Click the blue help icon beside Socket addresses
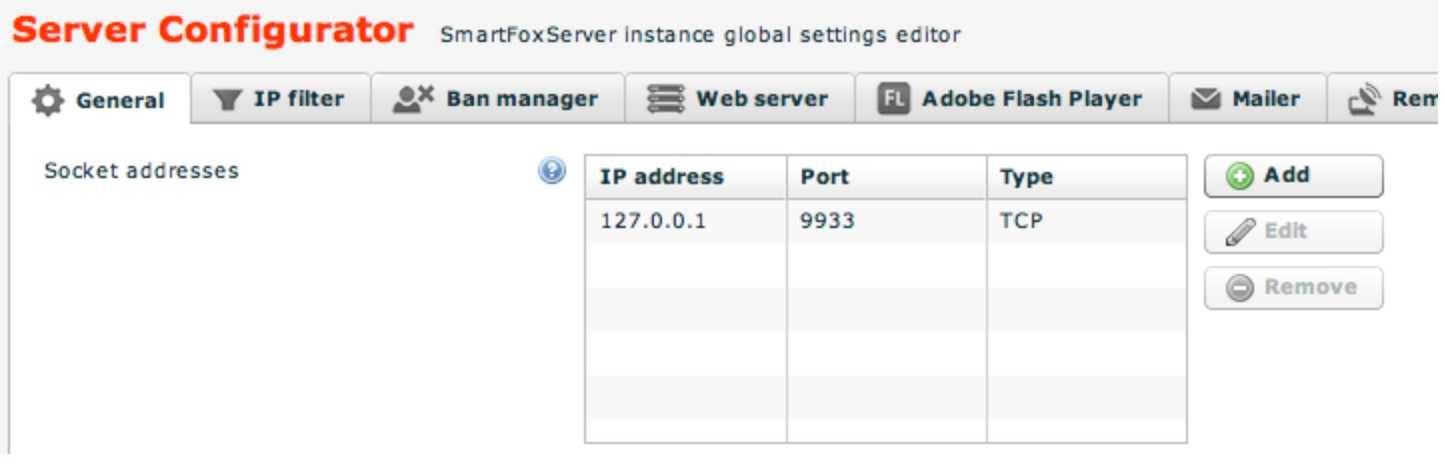 [x=550, y=171]
